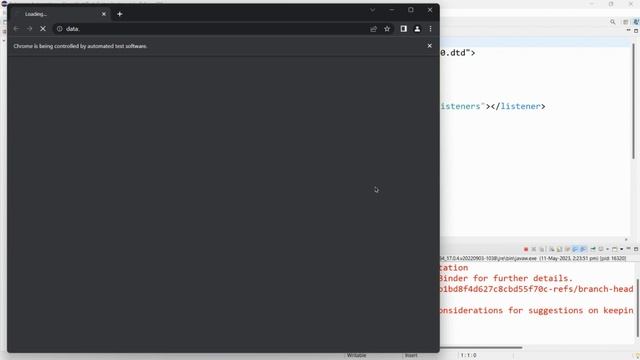Open the Chrome profile menu
This screenshot has width=640, height=360.
[417, 29]
